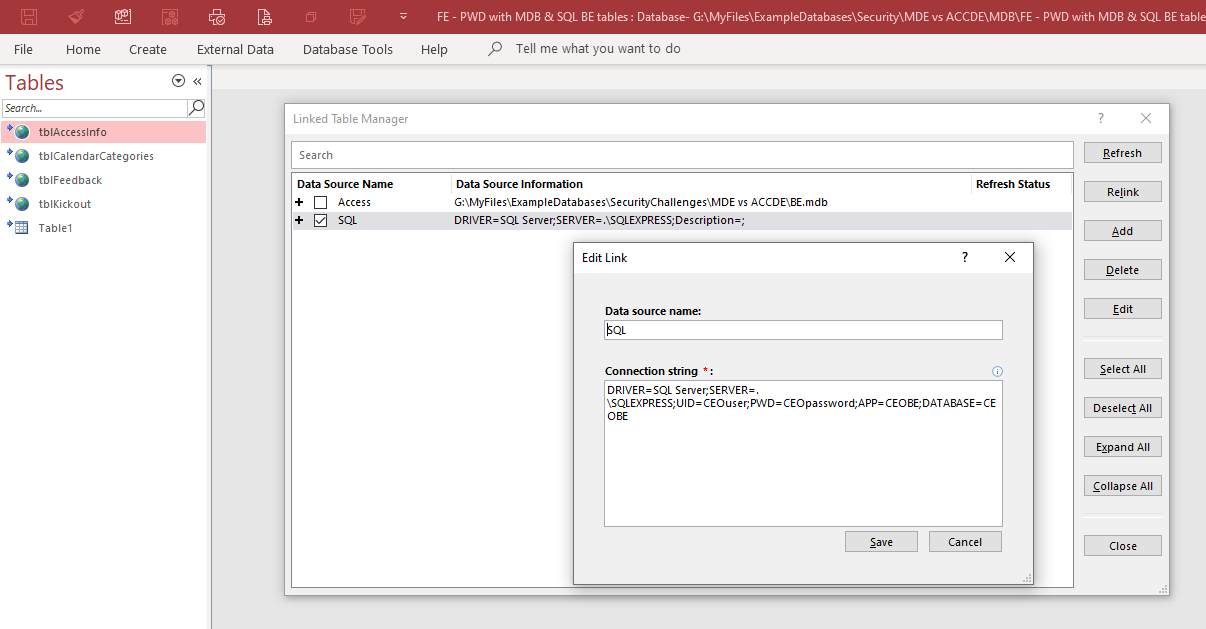Click the Tell me search magnifier icon
This screenshot has width=1206, height=629.
(495, 48)
